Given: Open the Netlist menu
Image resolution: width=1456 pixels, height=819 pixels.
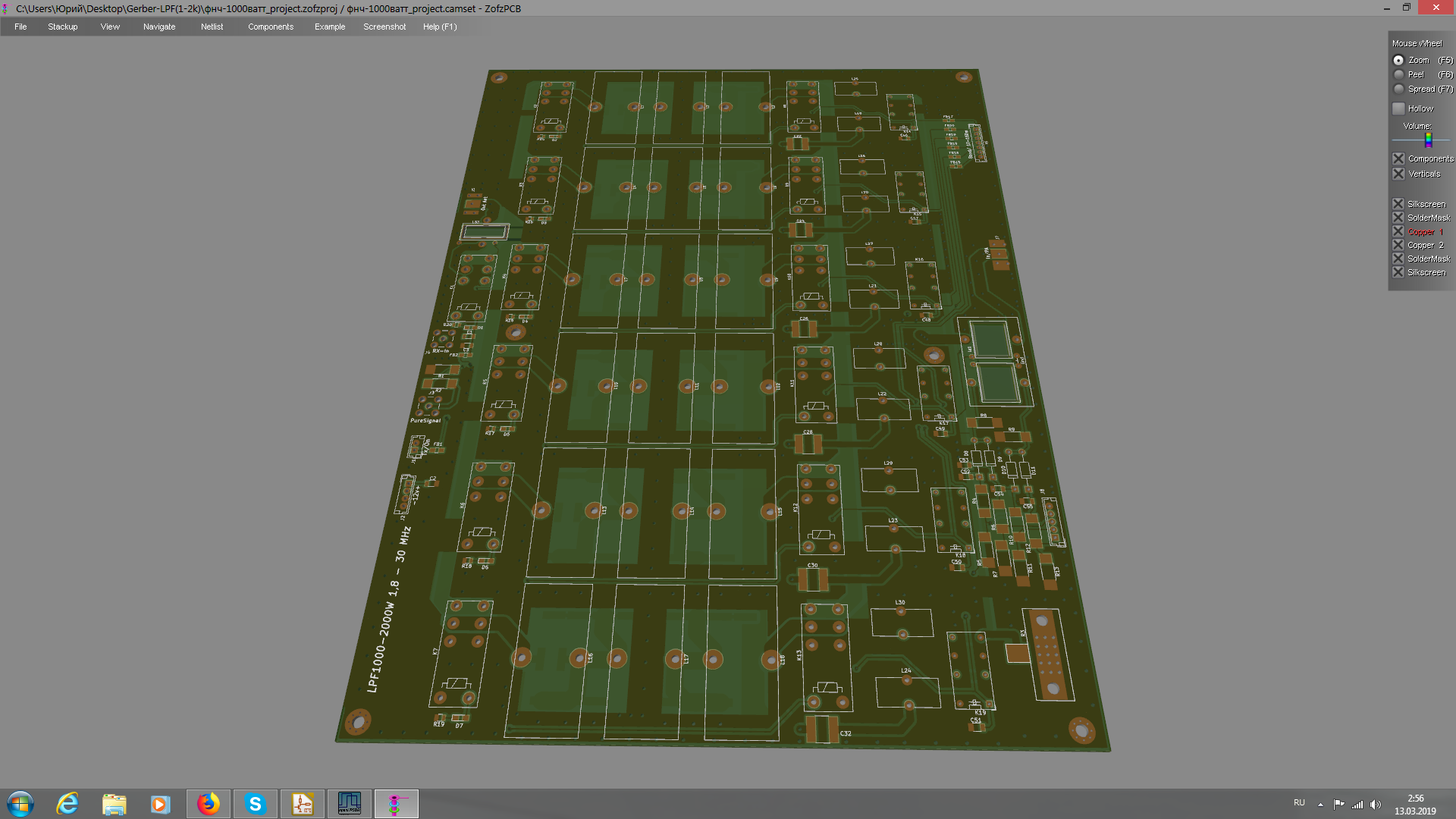Looking at the screenshot, I should pyautogui.click(x=212, y=27).
